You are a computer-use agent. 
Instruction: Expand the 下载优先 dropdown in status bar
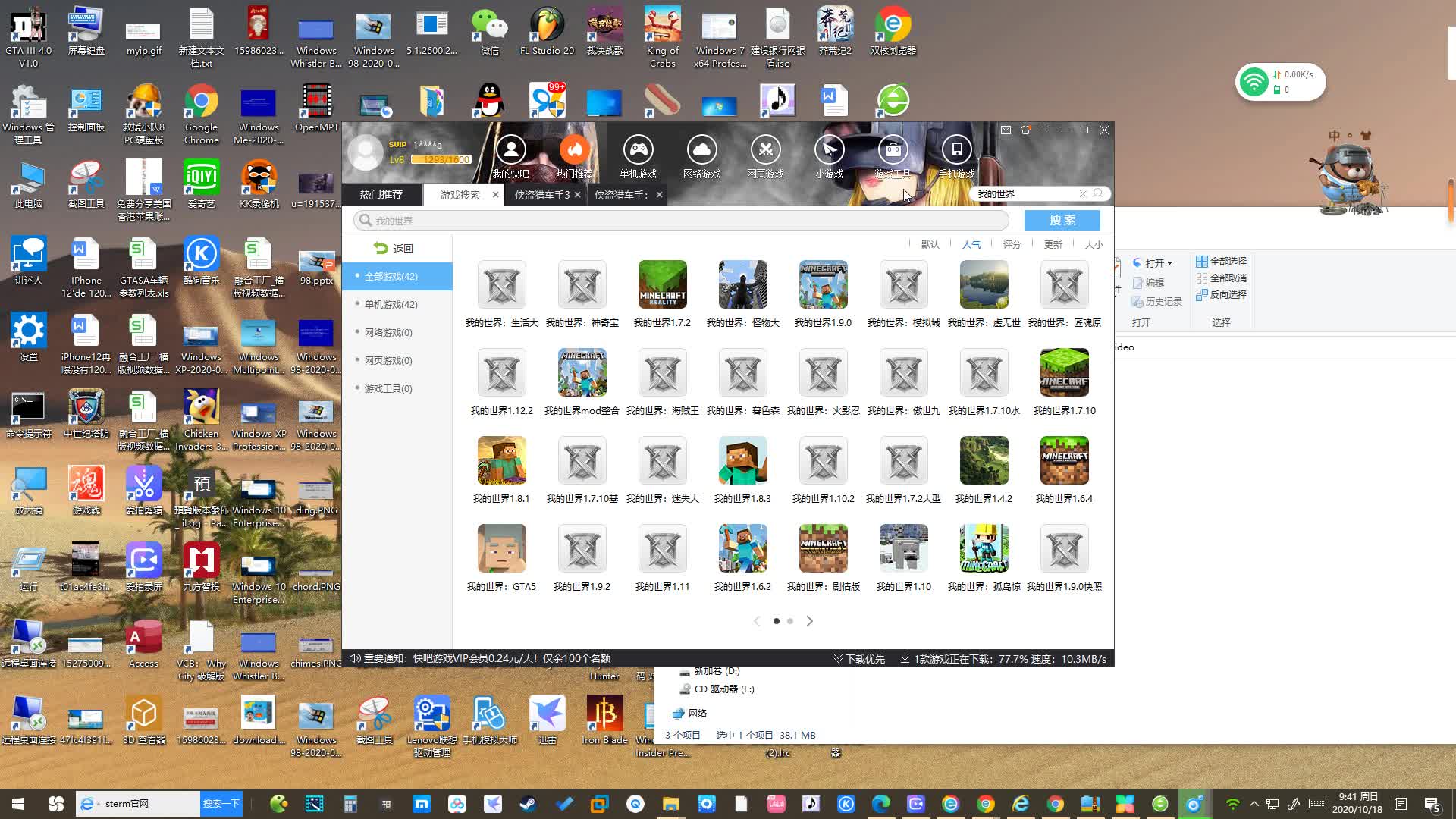pos(859,659)
